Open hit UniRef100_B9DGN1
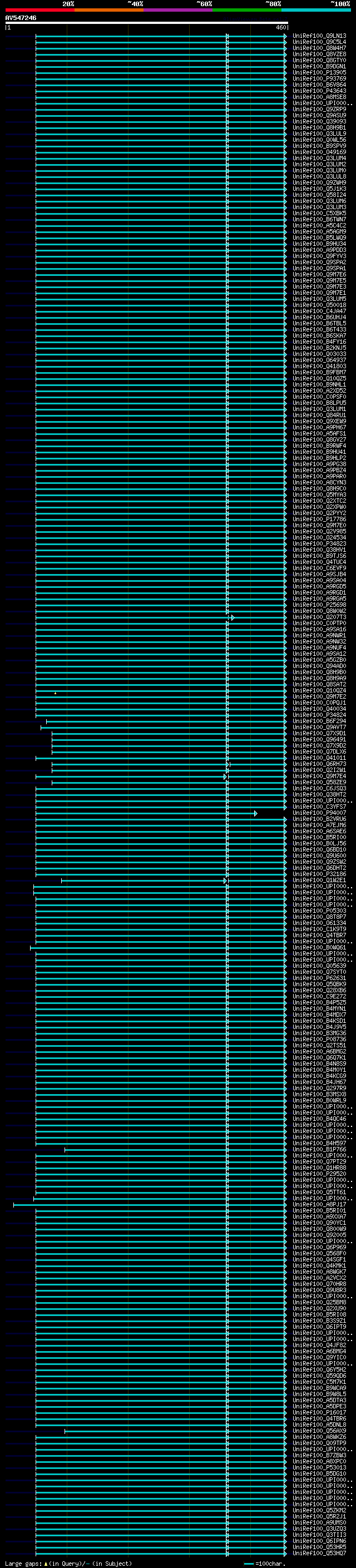The image size is (356, 1568). point(319,66)
